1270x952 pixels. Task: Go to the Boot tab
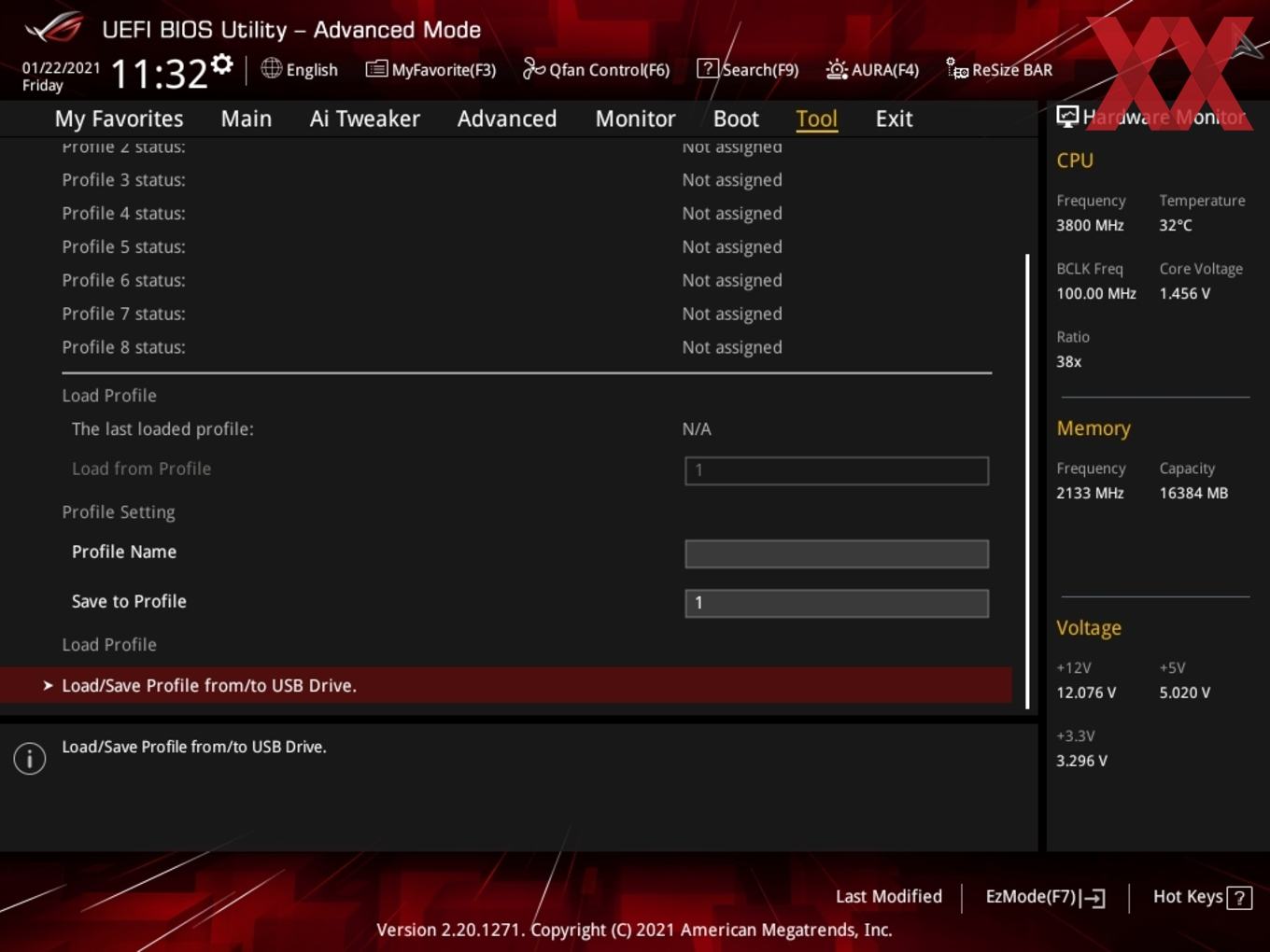[x=736, y=119]
